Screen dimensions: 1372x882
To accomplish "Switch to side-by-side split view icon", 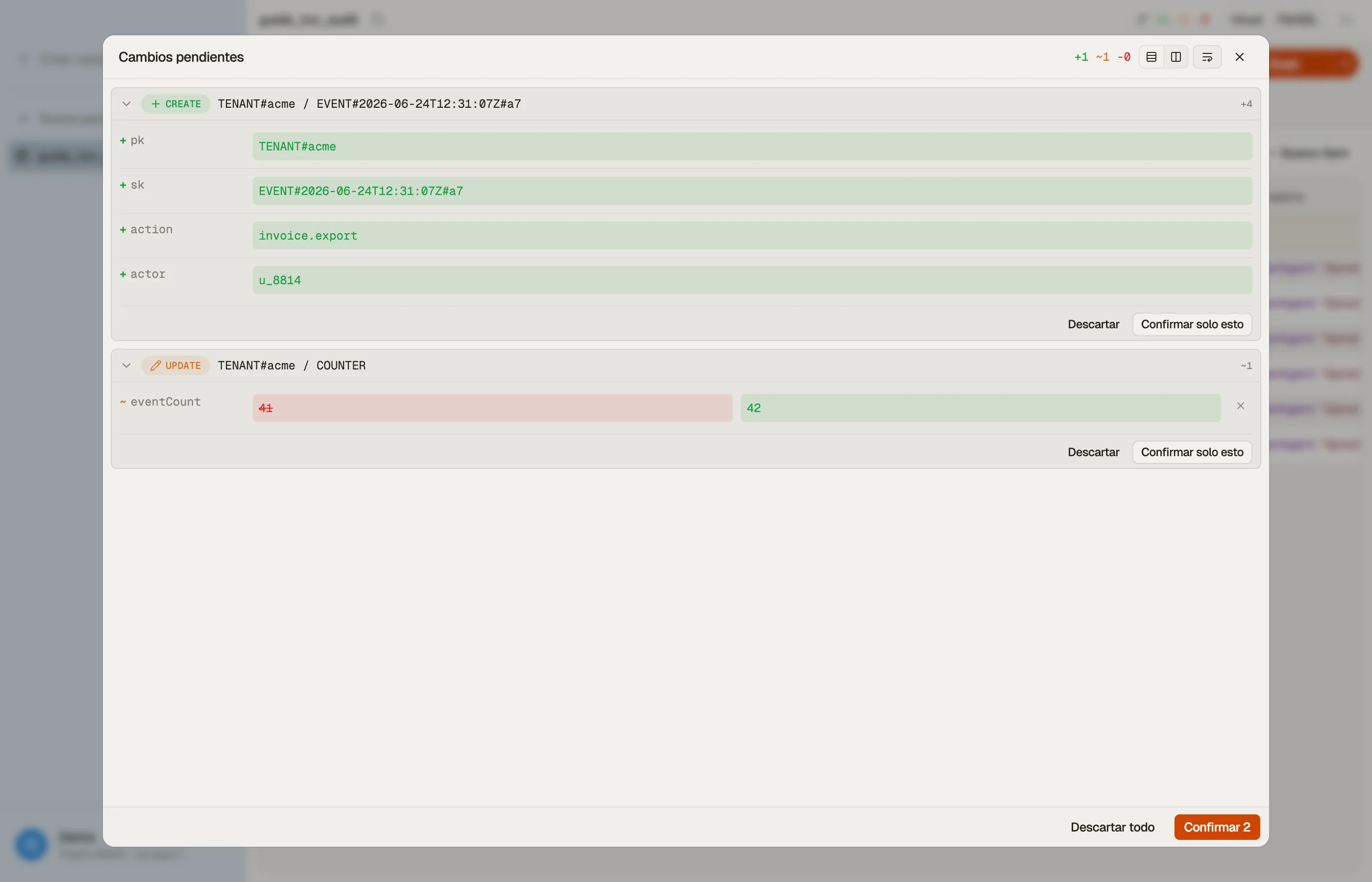I will click(1176, 57).
